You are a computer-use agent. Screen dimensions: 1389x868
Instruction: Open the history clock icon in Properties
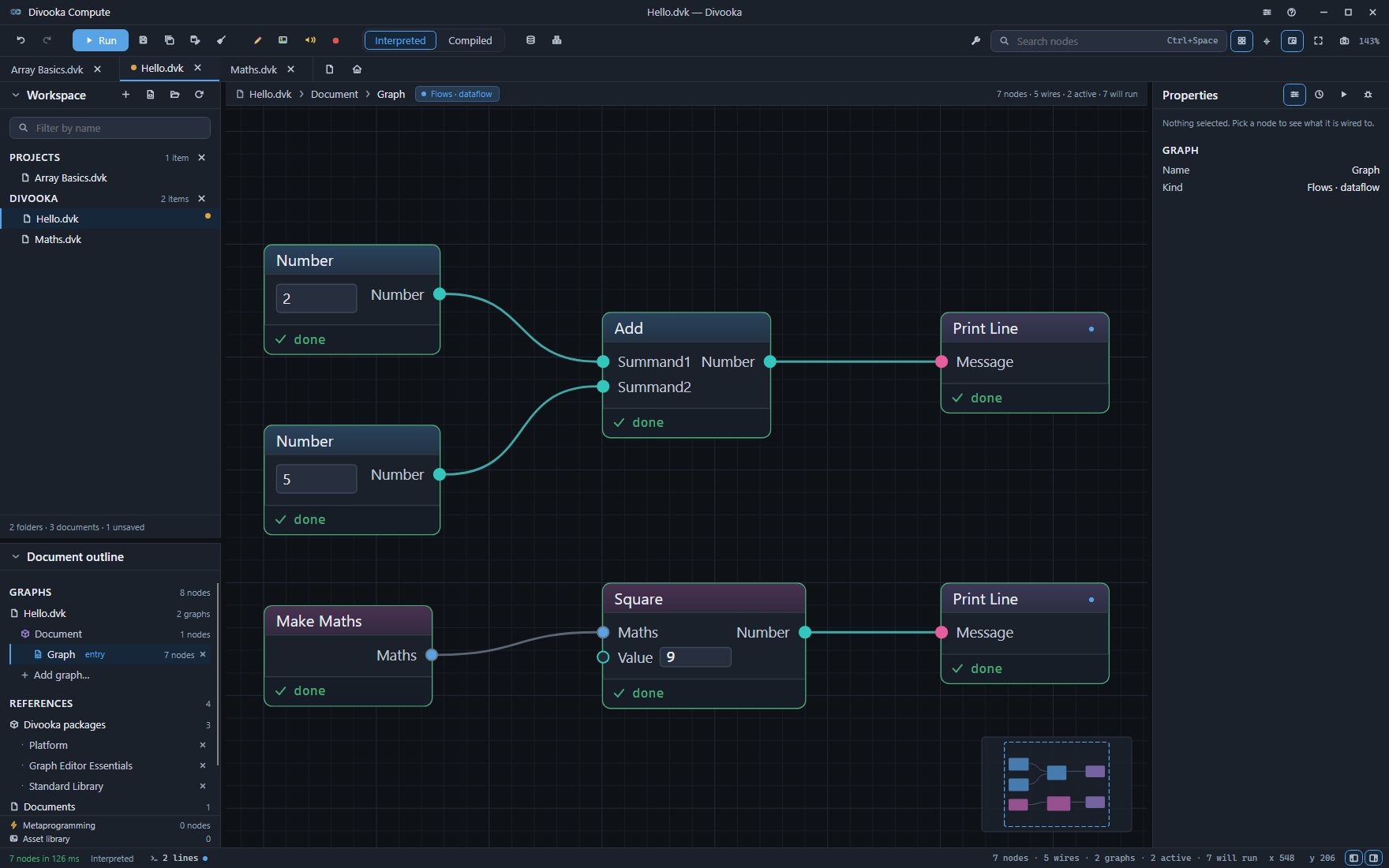pyautogui.click(x=1319, y=95)
